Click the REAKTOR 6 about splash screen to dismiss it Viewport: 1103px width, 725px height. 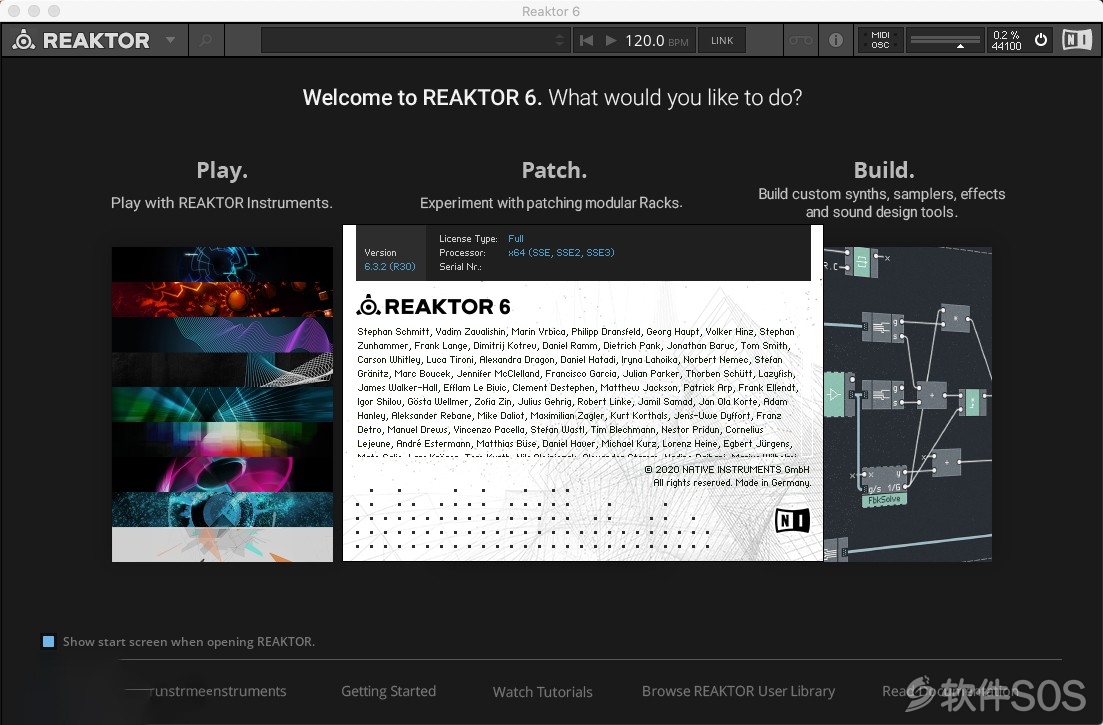tap(582, 392)
